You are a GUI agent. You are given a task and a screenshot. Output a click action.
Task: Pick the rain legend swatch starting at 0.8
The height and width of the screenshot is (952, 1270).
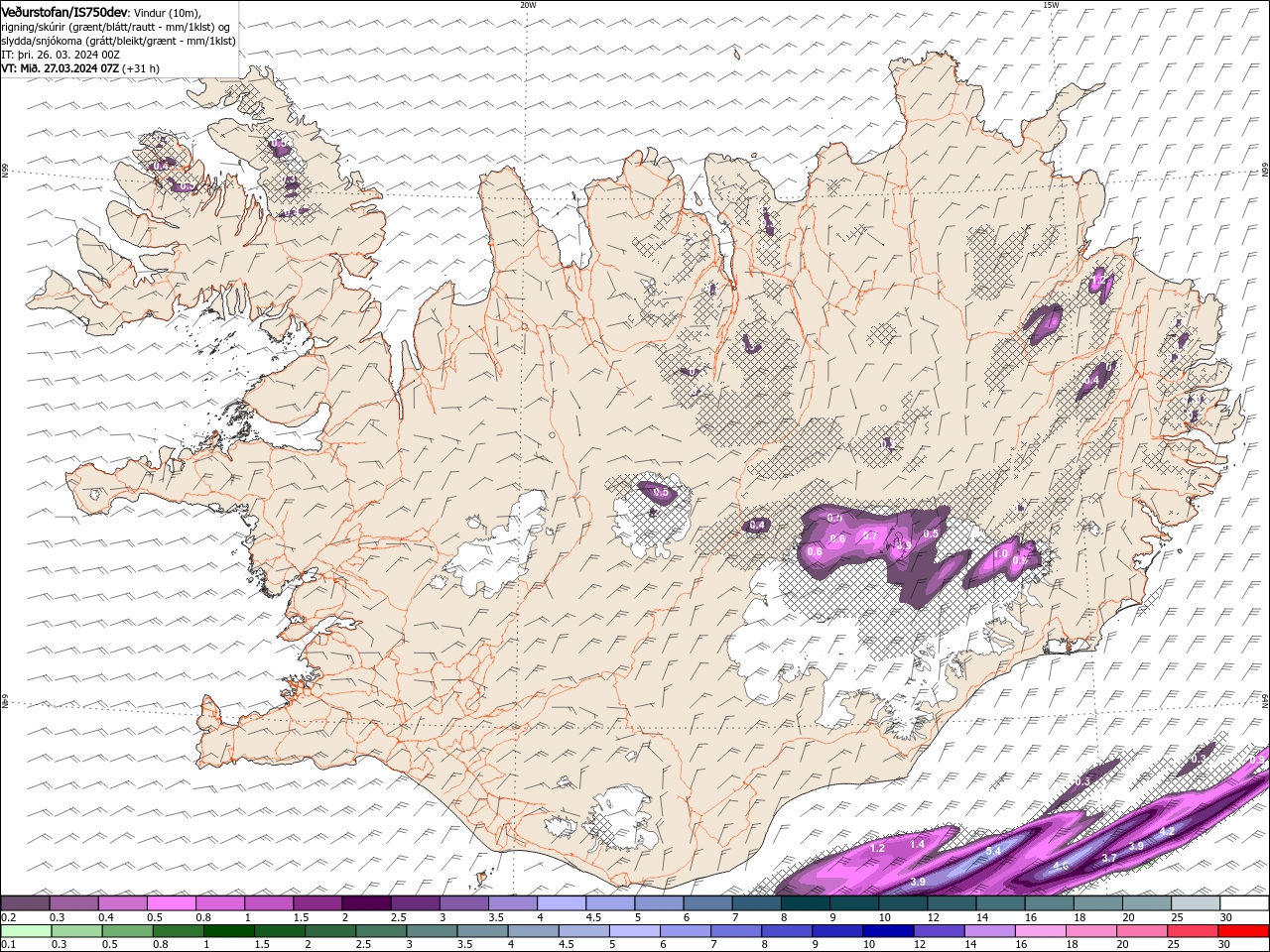pyautogui.click(x=178, y=930)
